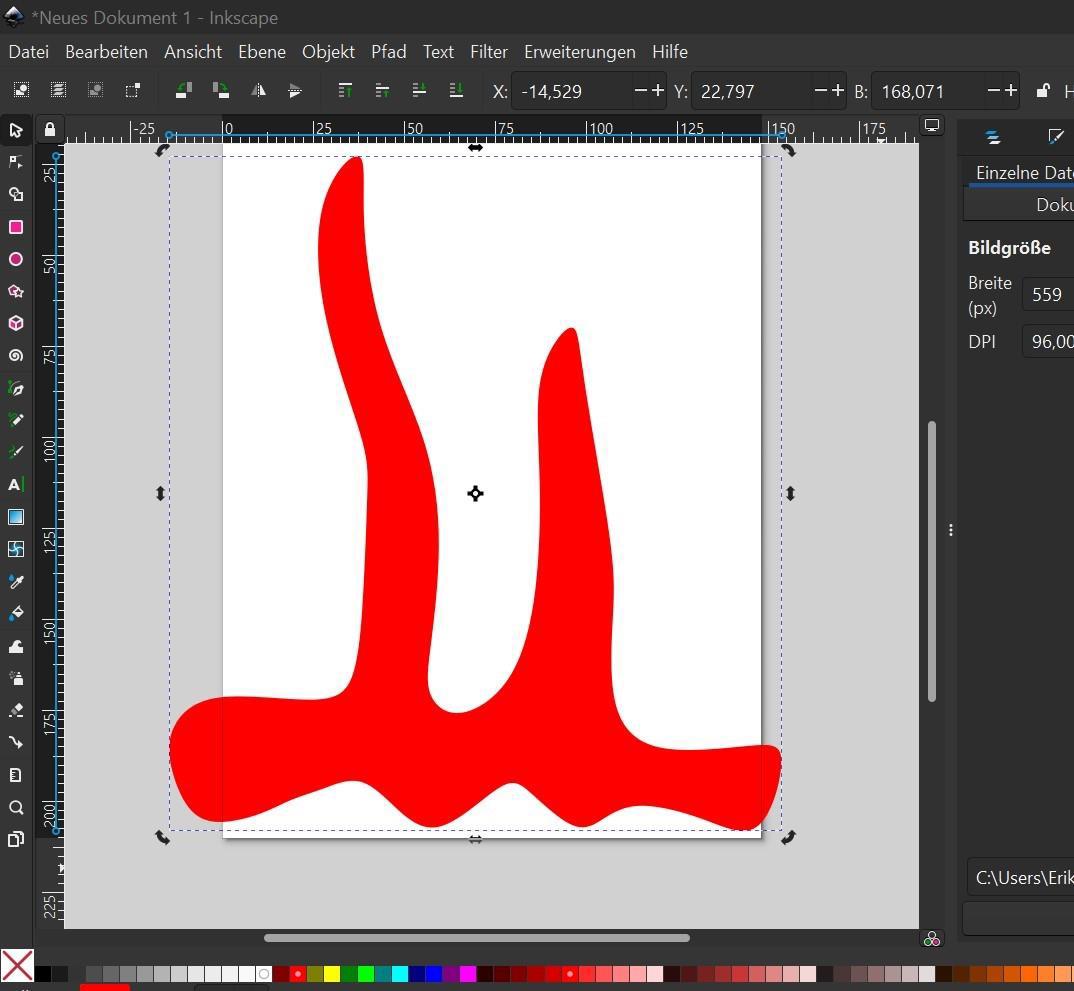The height and width of the screenshot is (991, 1074).
Task: Flip selection horizontally via toolbar icon
Action: point(258,91)
